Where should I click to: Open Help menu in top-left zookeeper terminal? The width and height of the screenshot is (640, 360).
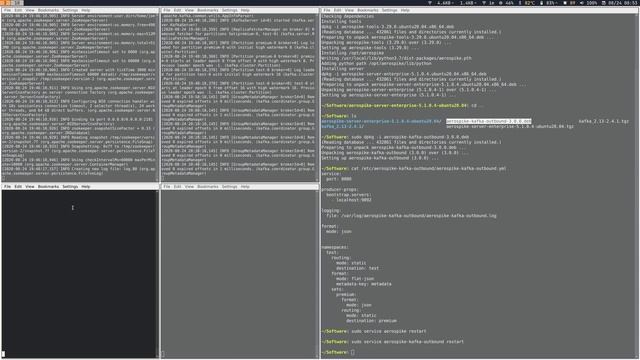click(85, 10)
